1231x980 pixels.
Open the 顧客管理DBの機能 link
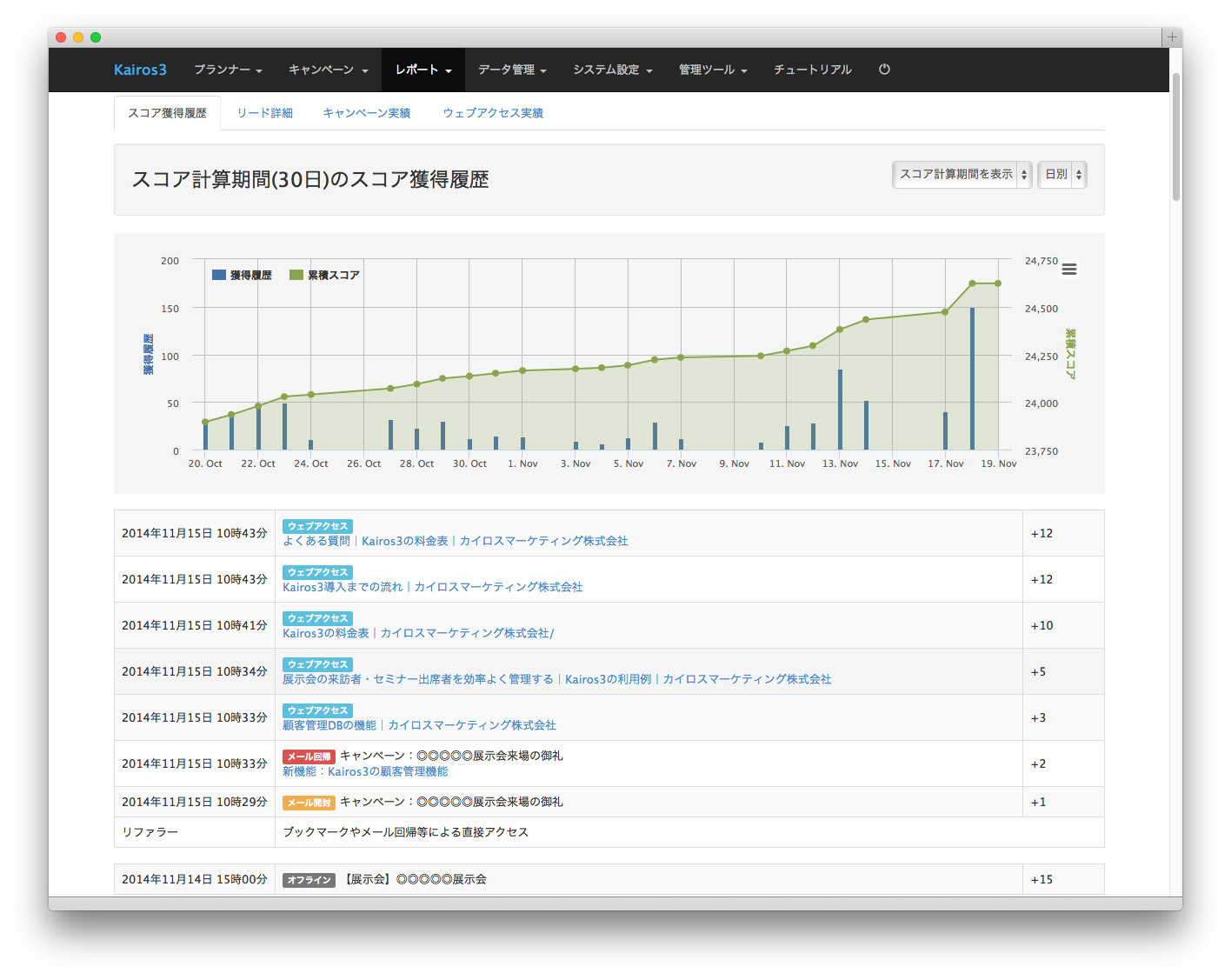pyautogui.click(x=419, y=725)
